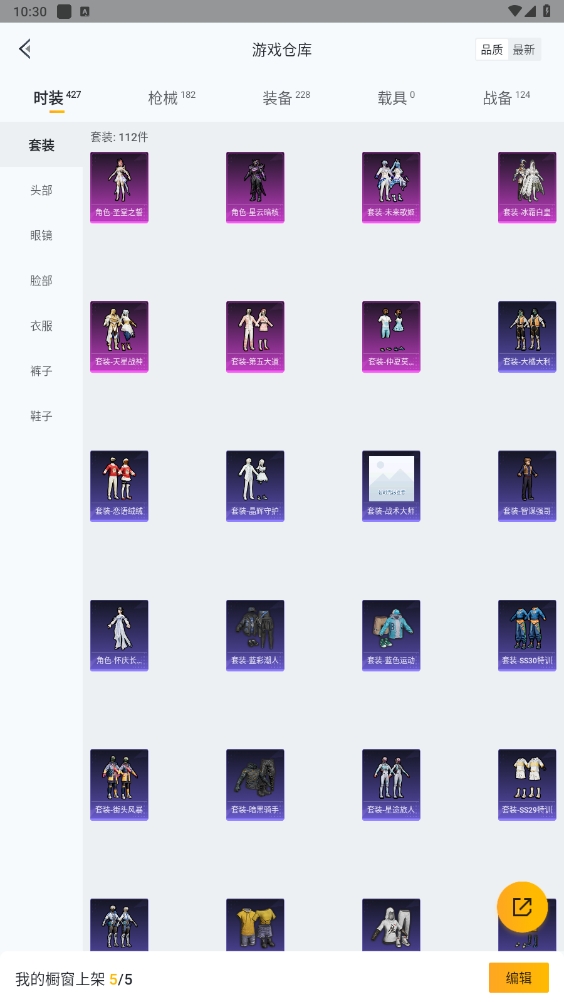Open the 套装-蓝彩潮人 outfit
The width and height of the screenshot is (564, 1004).
click(x=255, y=635)
